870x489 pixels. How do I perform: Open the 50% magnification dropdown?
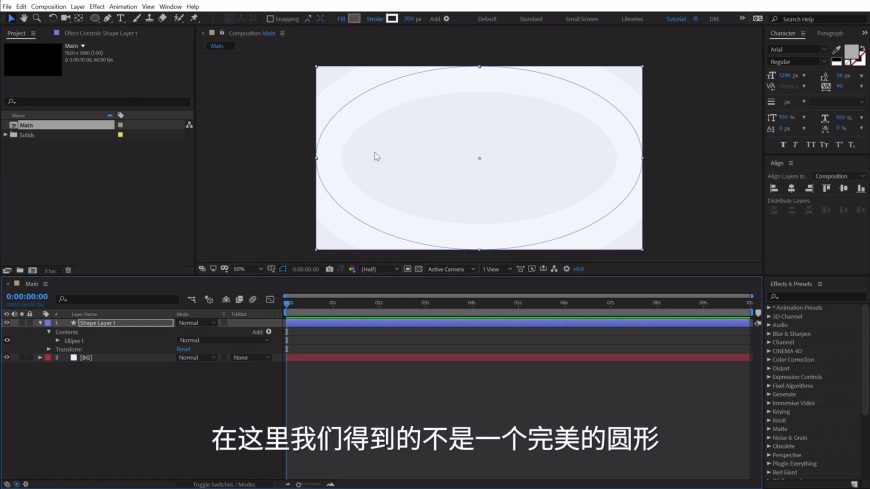pyautogui.click(x=248, y=269)
